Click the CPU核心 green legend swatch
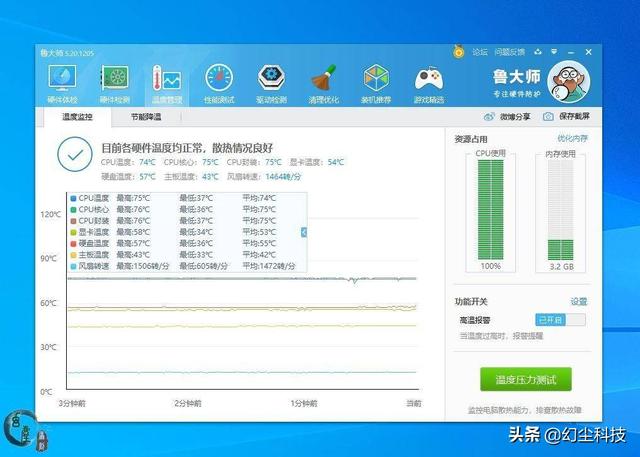640x457 pixels. pos(73,210)
